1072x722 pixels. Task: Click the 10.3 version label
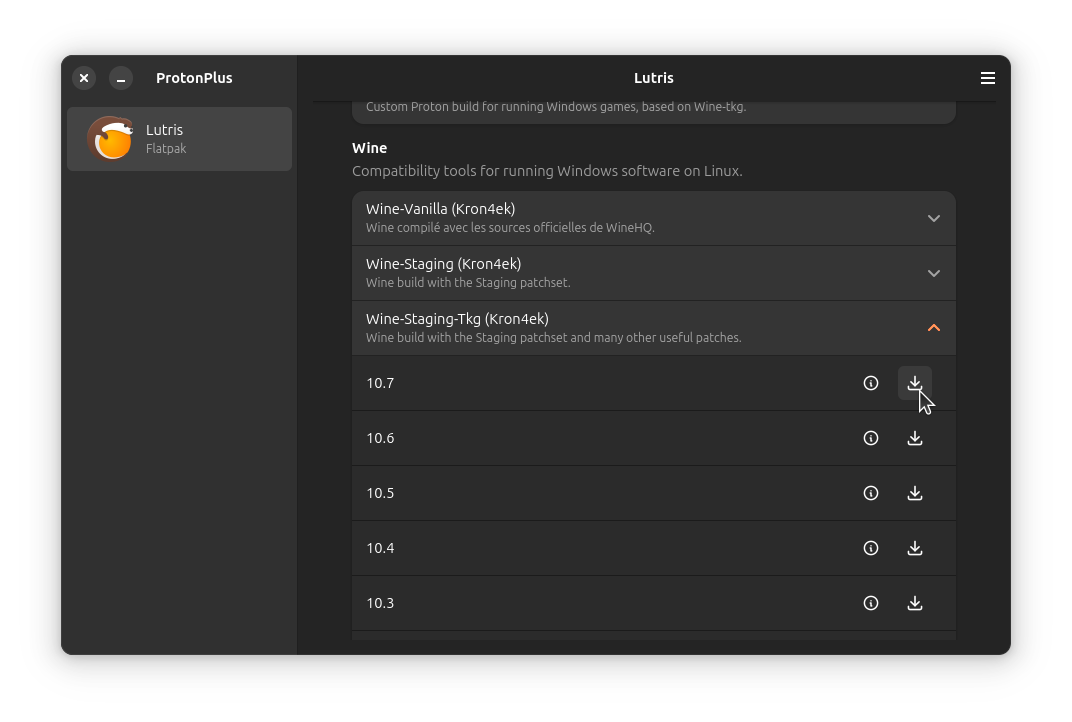[x=380, y=603]
